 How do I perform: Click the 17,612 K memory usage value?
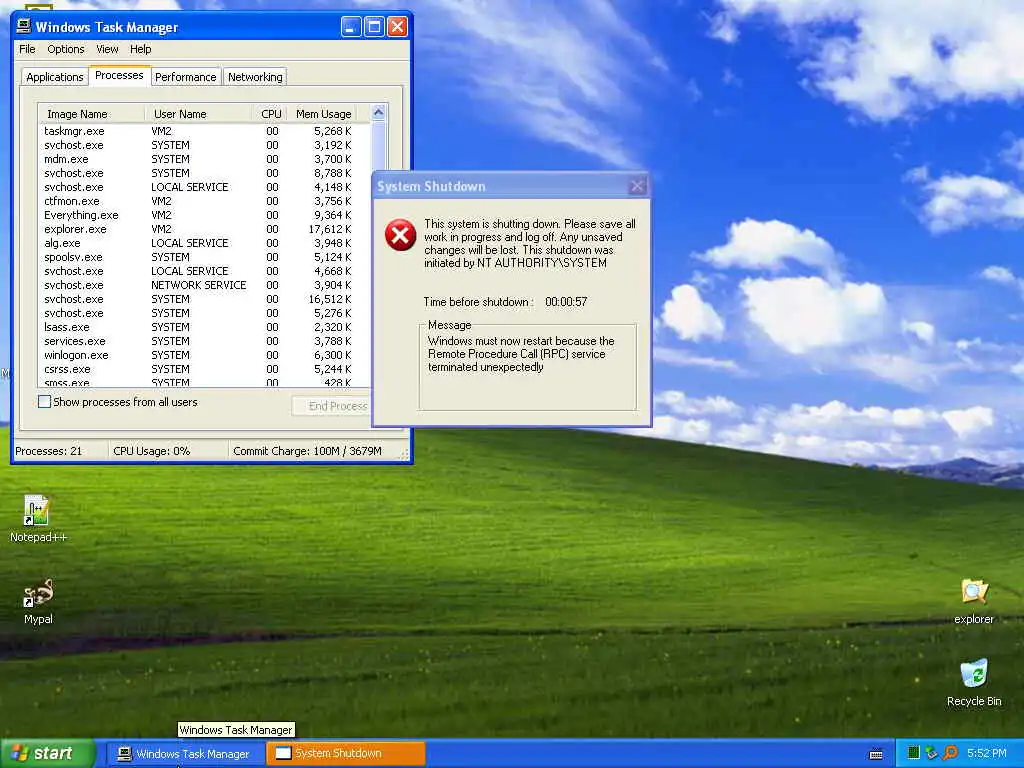(330, 229)
